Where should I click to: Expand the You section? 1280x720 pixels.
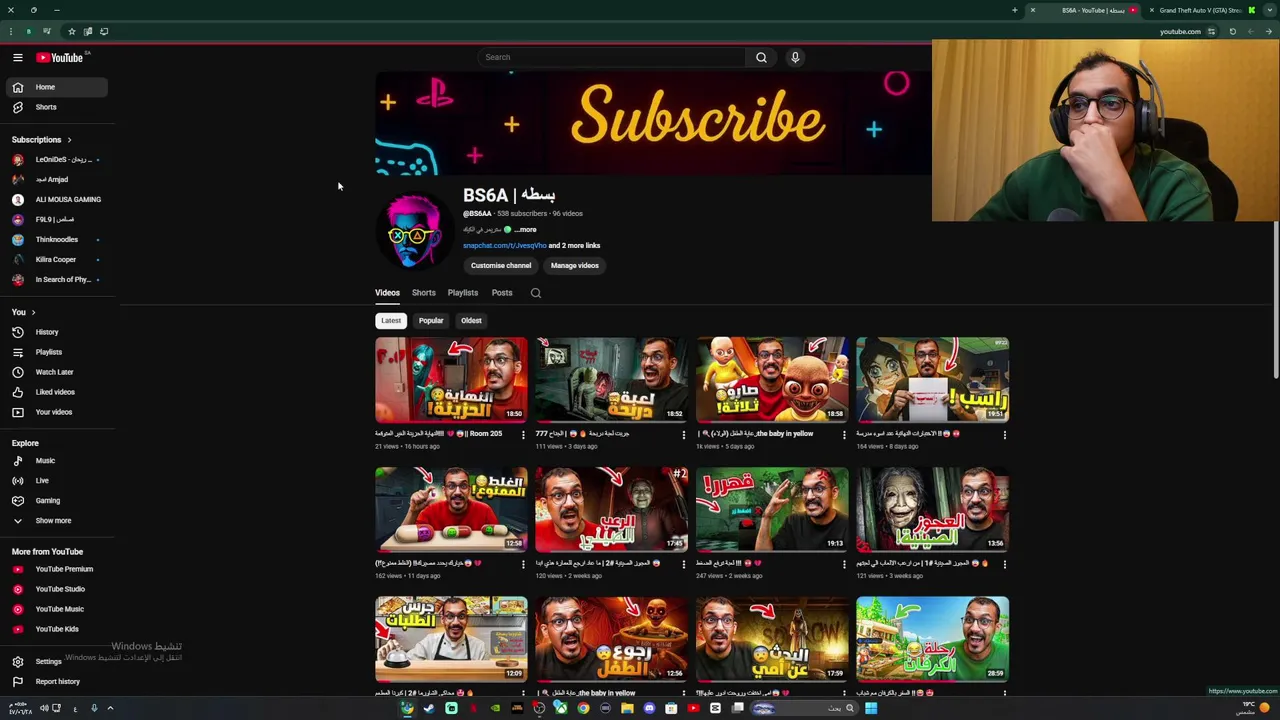coord(24,312)
